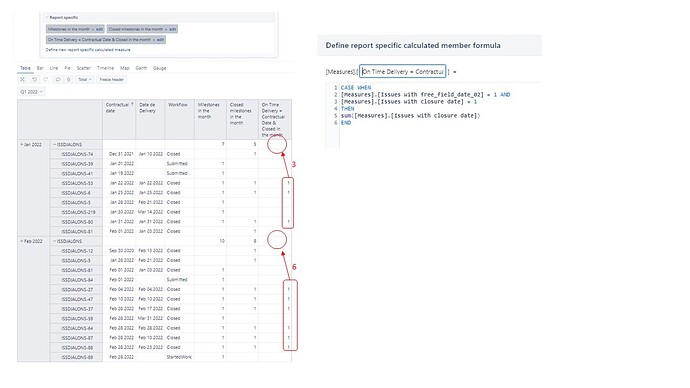Switch to the Gantt tab

[x=141, y=68]
